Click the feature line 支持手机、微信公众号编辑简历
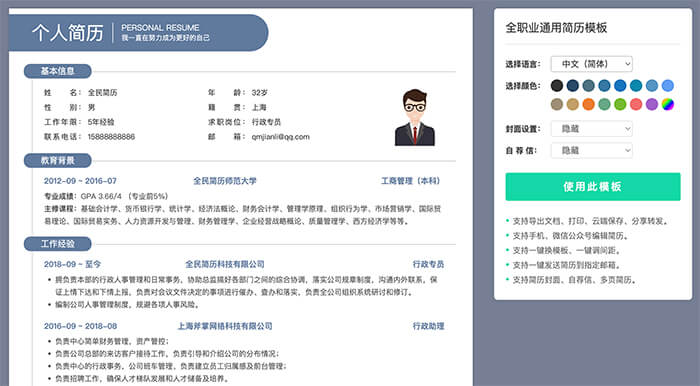The width and height of the screenshot is (700, 386). [x=571, y=236]
